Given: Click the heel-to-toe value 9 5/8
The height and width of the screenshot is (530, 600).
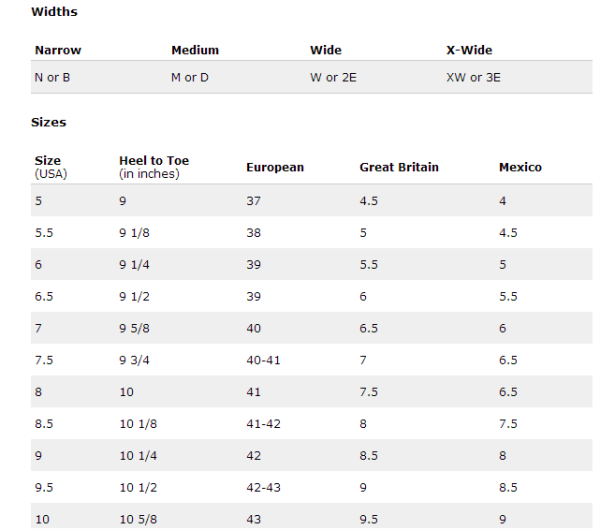Looking at the screenshot, I should click(134, 328).
